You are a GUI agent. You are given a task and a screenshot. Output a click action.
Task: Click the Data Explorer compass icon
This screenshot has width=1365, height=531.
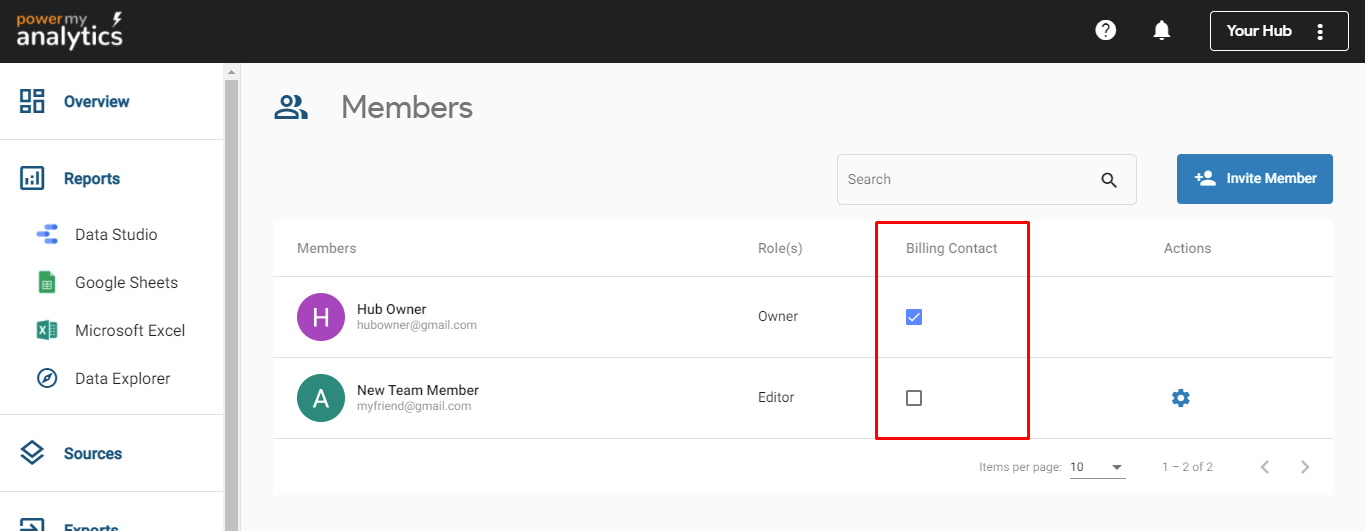pos(47,379)
